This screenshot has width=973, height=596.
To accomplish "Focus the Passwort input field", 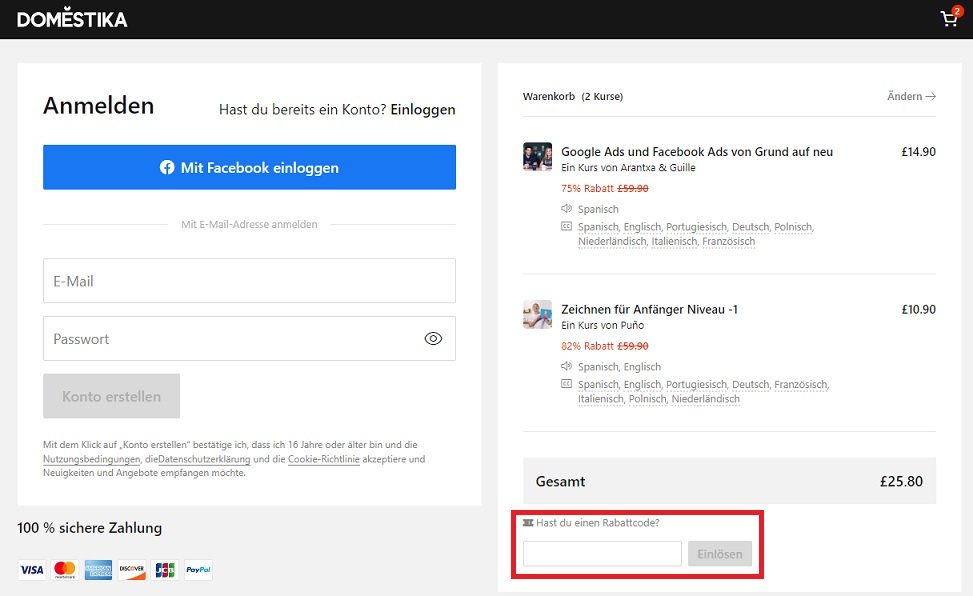I will tap(230, 339).
